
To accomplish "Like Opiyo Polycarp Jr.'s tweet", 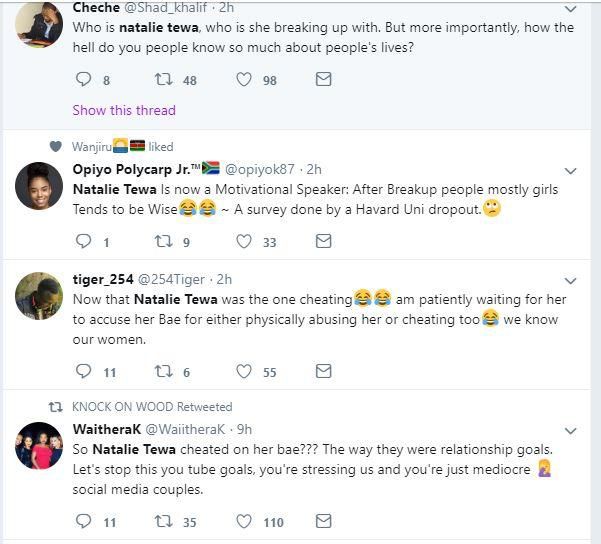I will pyautogui.click(x=244, y=241).
